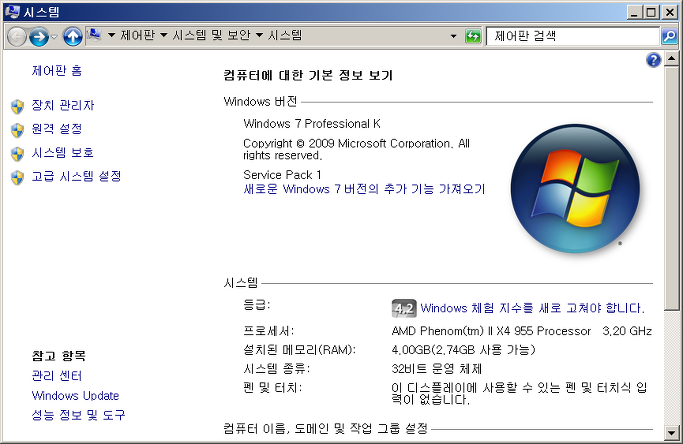Click the scrollbar down arrow
Viewport: 683px width, 444px height.
(671, 432)
